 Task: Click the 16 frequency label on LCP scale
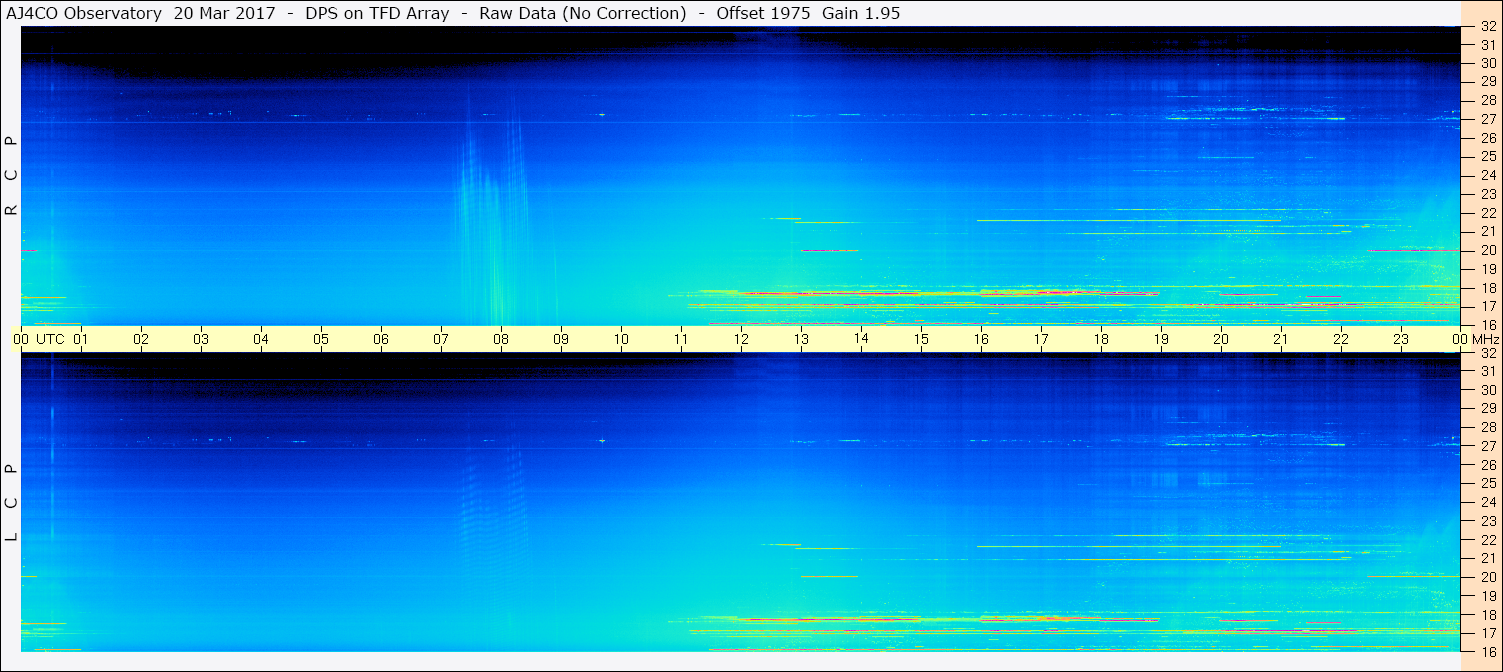tap(1488, 651)
